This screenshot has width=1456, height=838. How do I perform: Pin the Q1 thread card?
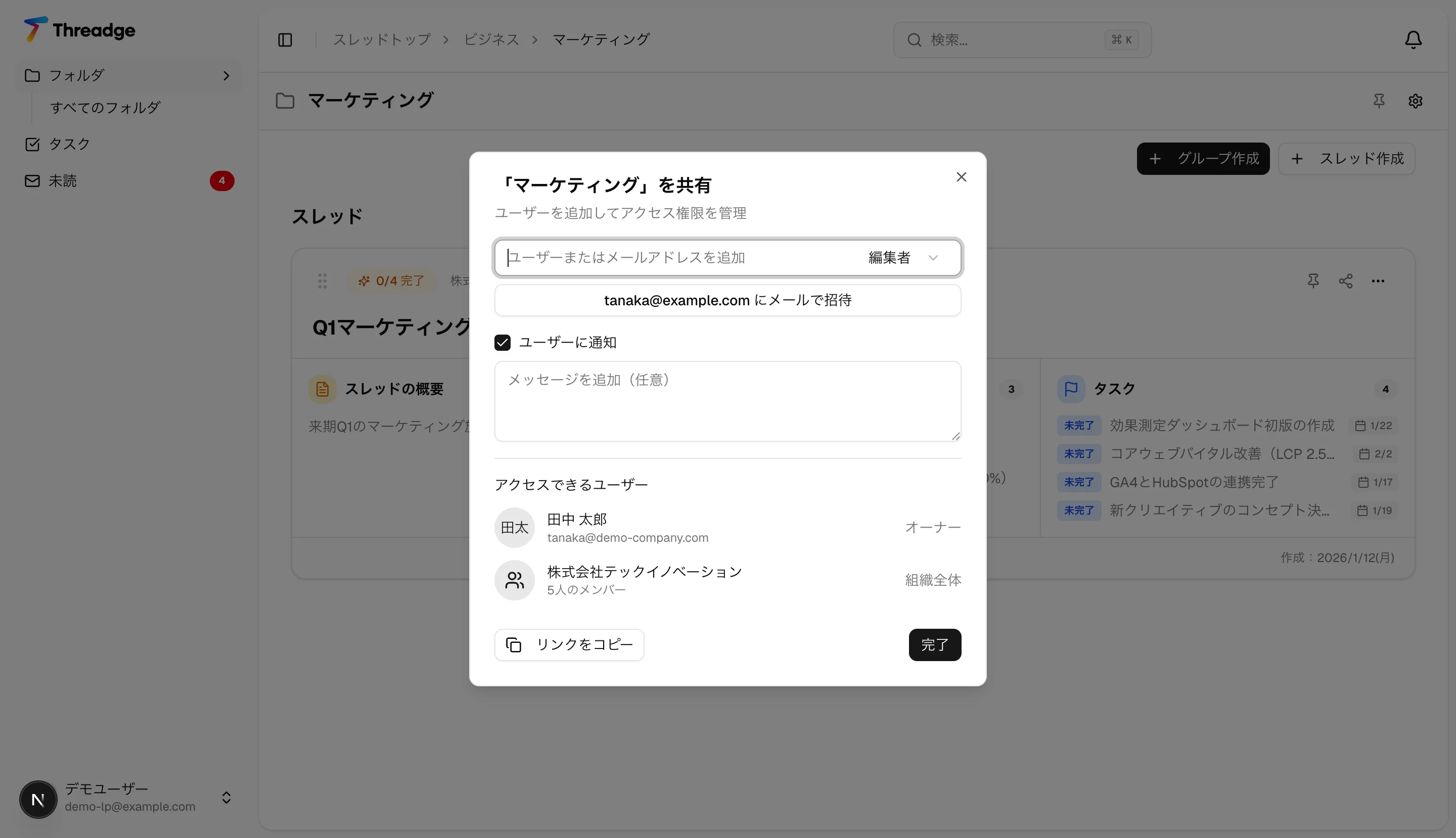point(1313,281)
